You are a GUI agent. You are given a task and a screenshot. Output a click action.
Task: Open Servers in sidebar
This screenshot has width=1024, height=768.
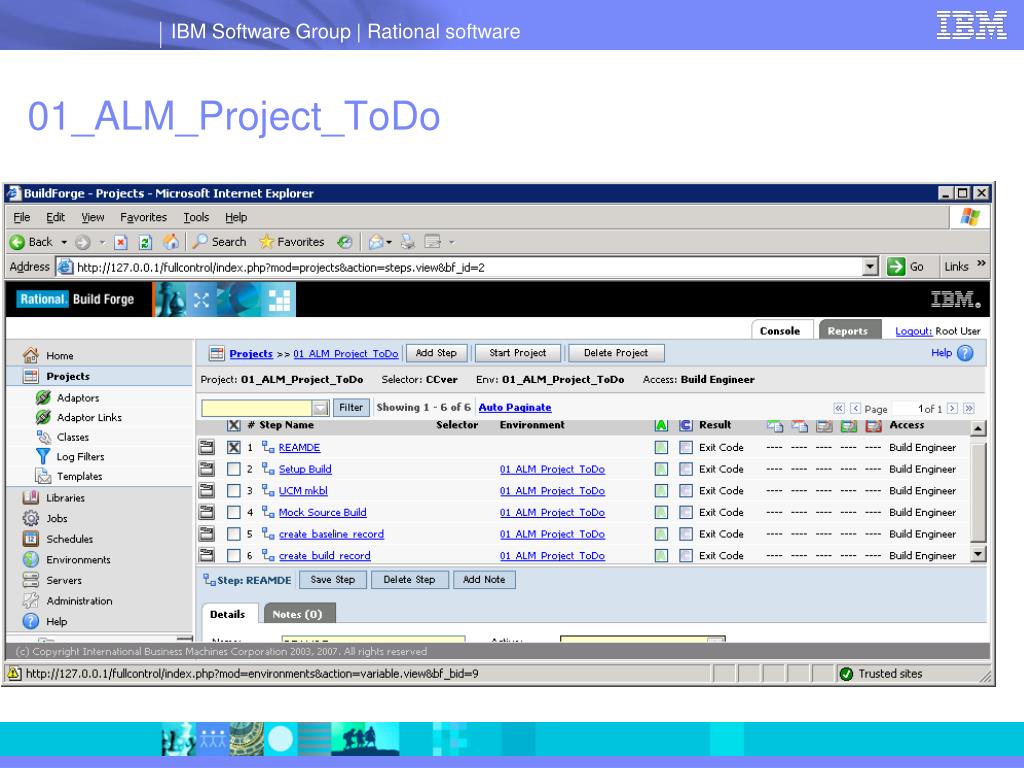point(64,580)
